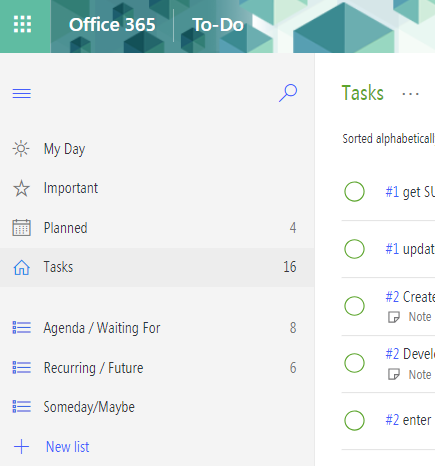Mark the '#1 get SU' task as complete
The height and width of the screenshot is (466, 435).
tap(354, 192)
